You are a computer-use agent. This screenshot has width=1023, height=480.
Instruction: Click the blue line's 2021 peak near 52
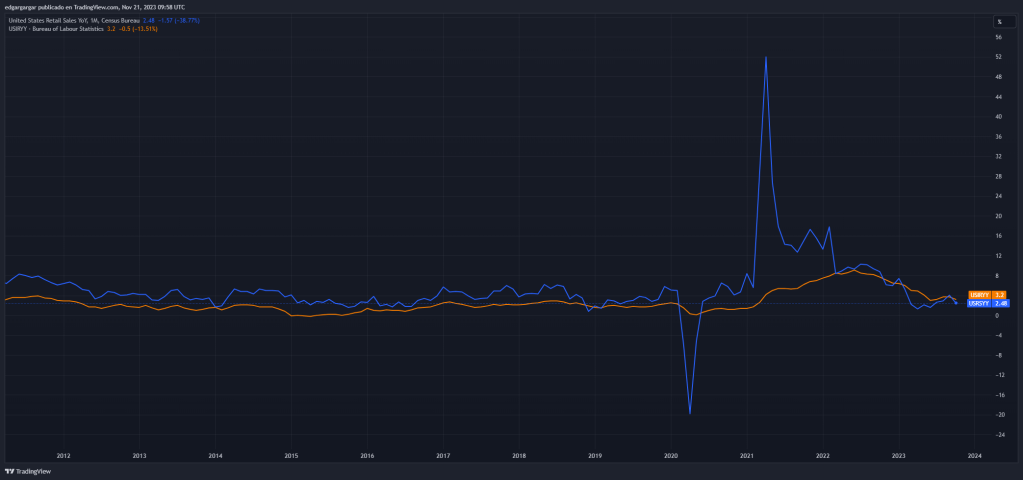coord(766,57)
